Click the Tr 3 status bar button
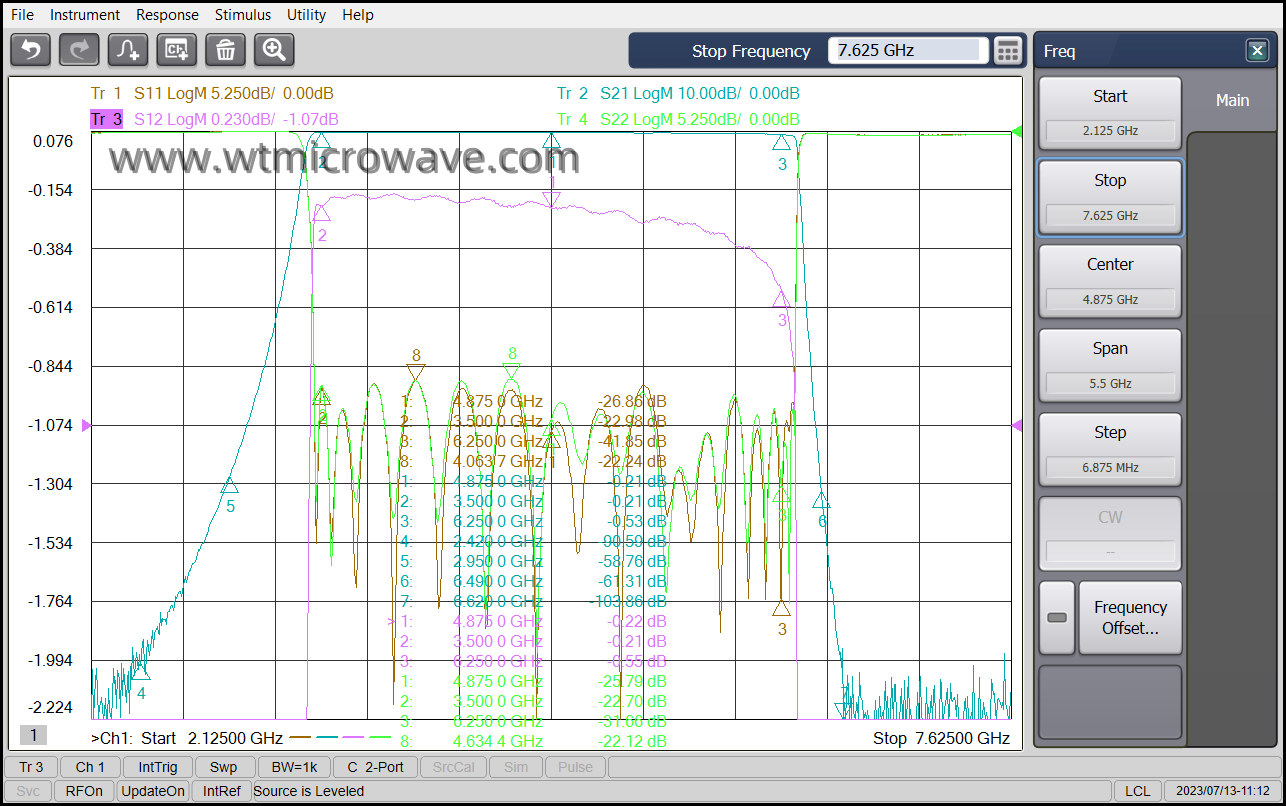Viewport: 1286px width, 806px height. point(31,767)
